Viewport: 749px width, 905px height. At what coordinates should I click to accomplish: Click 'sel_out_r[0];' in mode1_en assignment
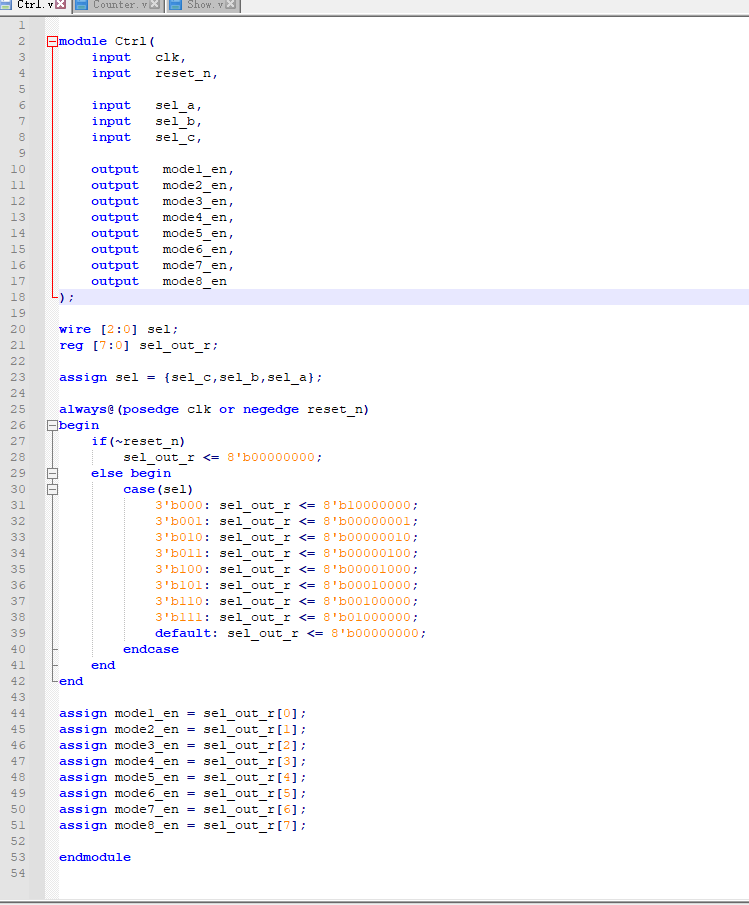[x=254, y=713]
